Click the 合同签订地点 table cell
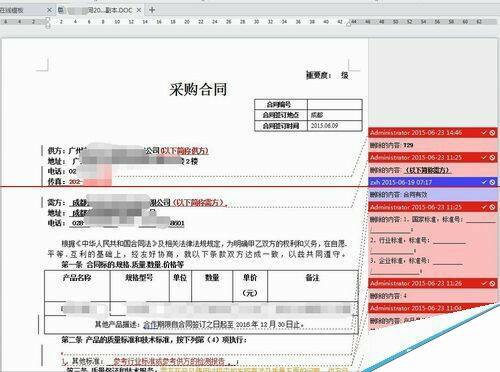The width and height of the screenshot is (500, 372). point(281,115)
